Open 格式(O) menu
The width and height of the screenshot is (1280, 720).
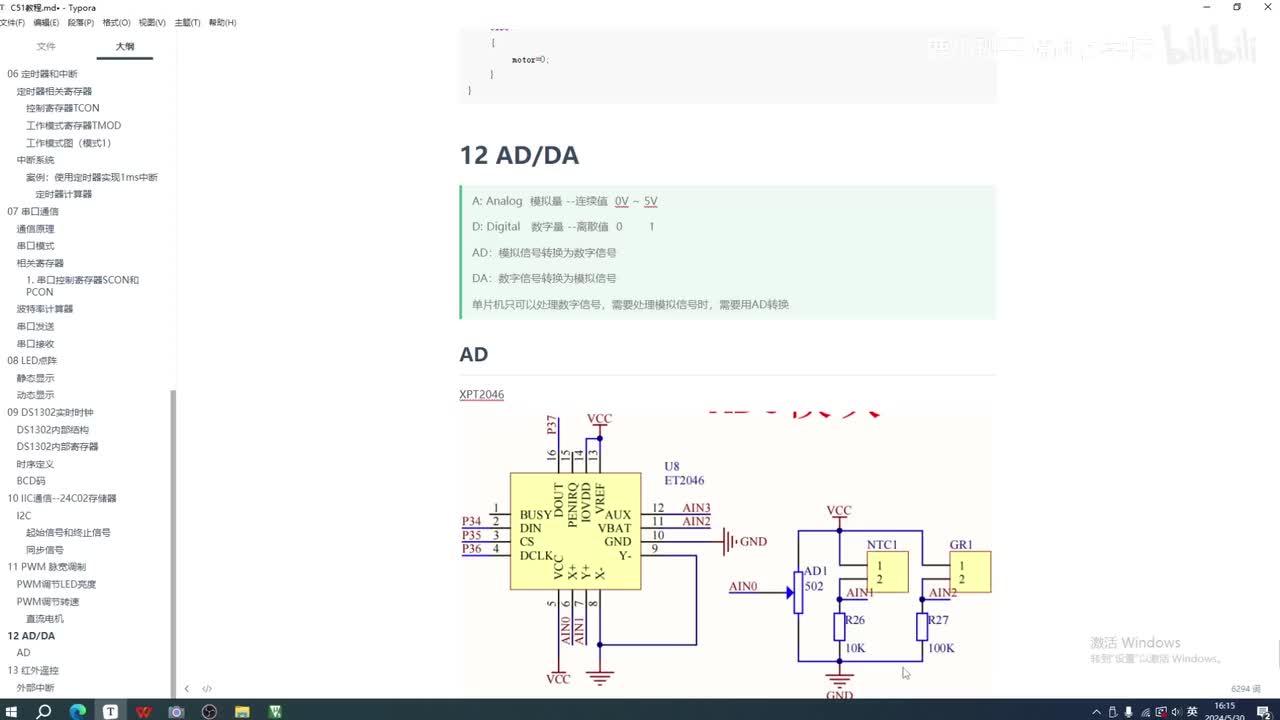pos(117,22)
